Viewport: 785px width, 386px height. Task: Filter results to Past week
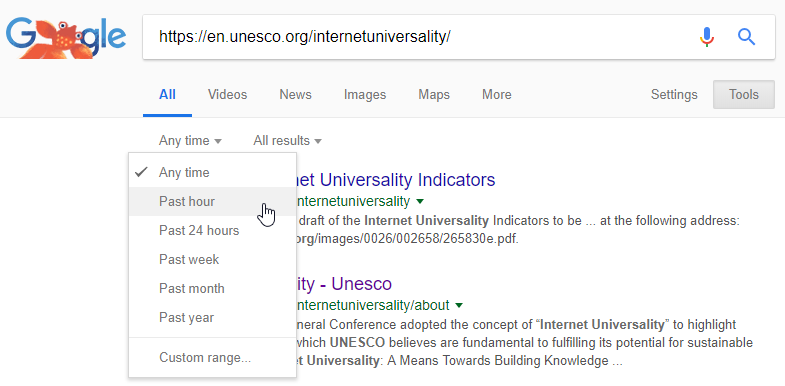point(212,260)
